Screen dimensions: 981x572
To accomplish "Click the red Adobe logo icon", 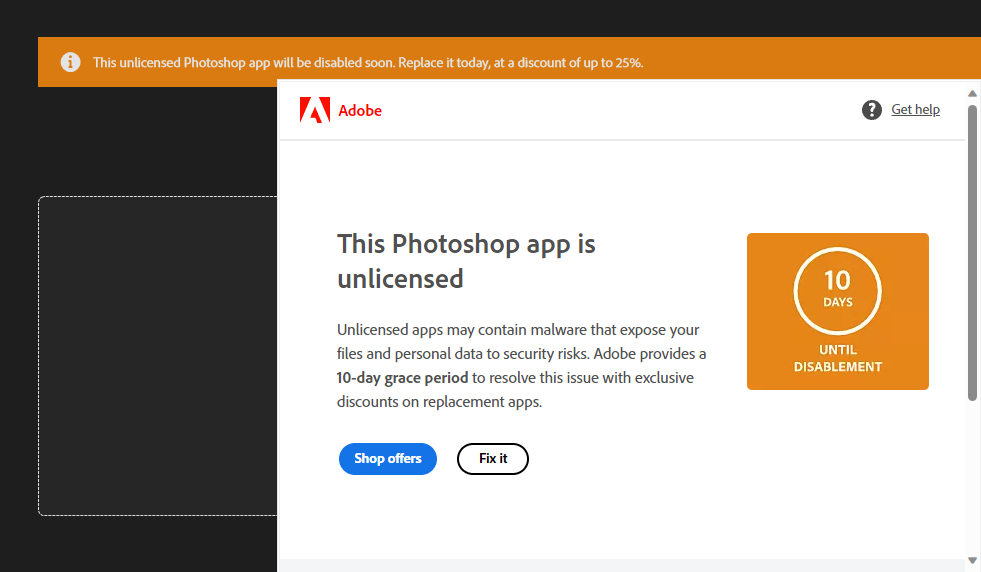I will pyautogui.click(x=314, y=110).
